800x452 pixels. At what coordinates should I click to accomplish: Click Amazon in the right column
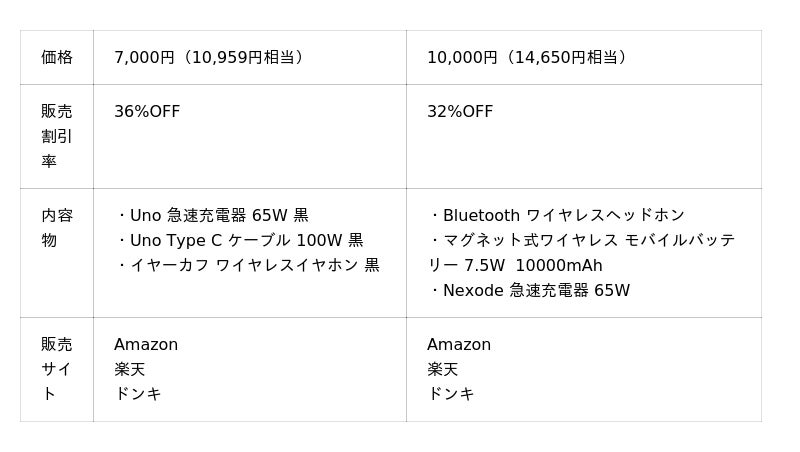click(x=459, y=344)
